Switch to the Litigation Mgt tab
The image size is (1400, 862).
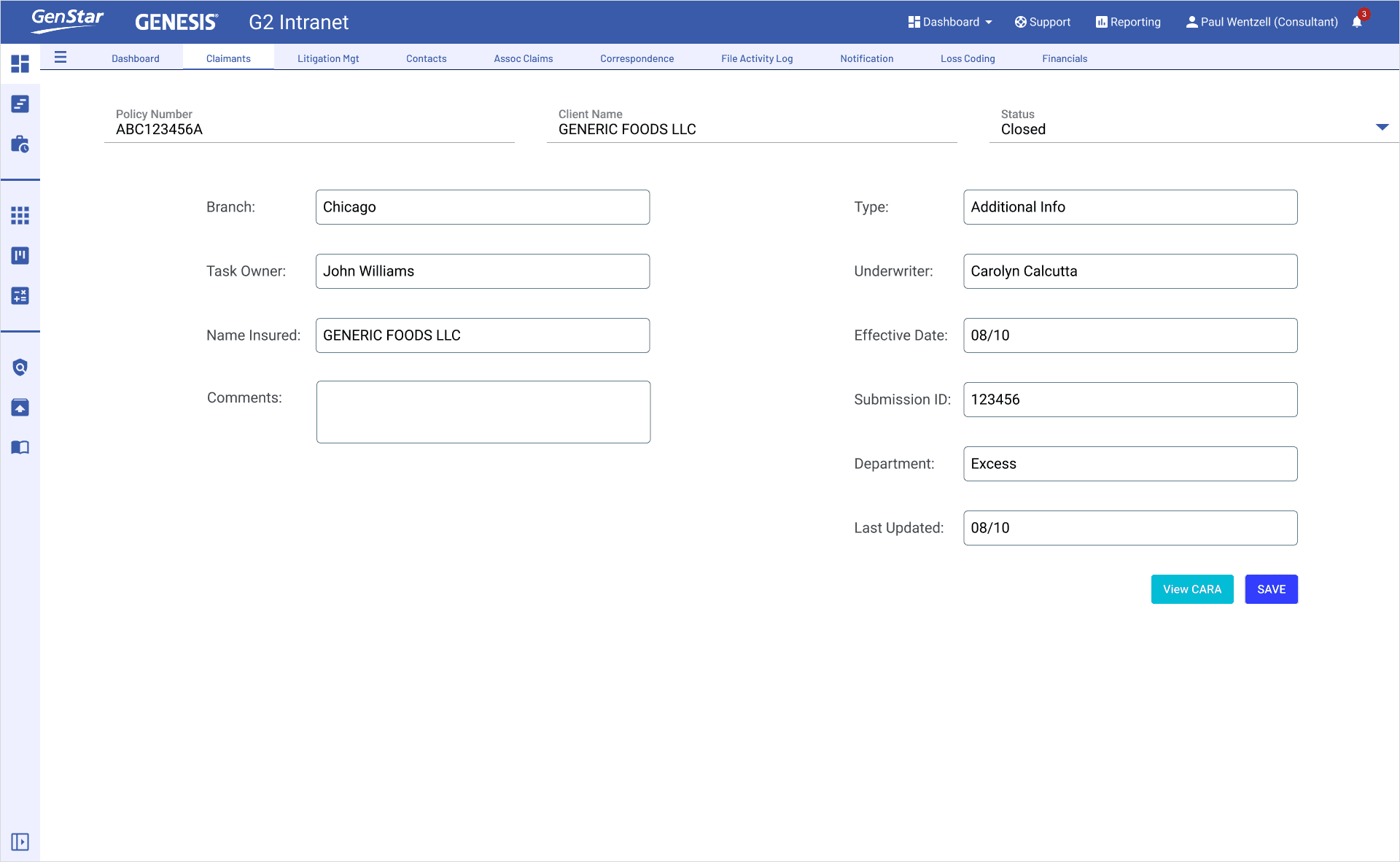pyautogui.click(x=328, y=58)
